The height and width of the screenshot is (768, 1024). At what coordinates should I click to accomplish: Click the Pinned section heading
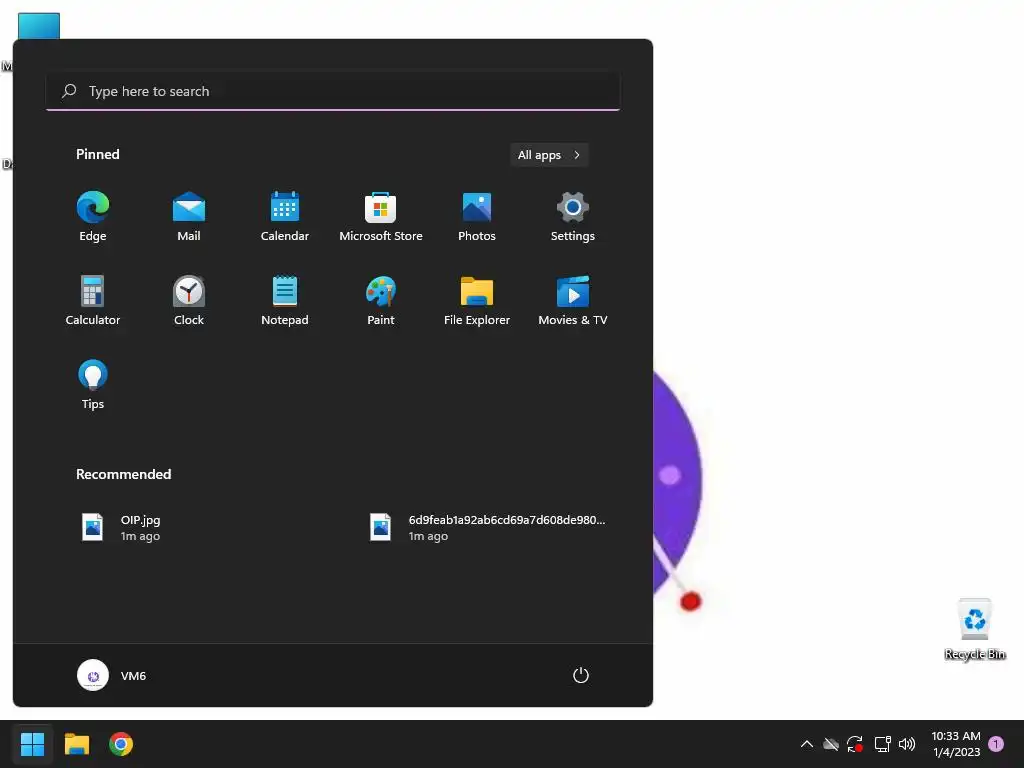coord(98,154)
